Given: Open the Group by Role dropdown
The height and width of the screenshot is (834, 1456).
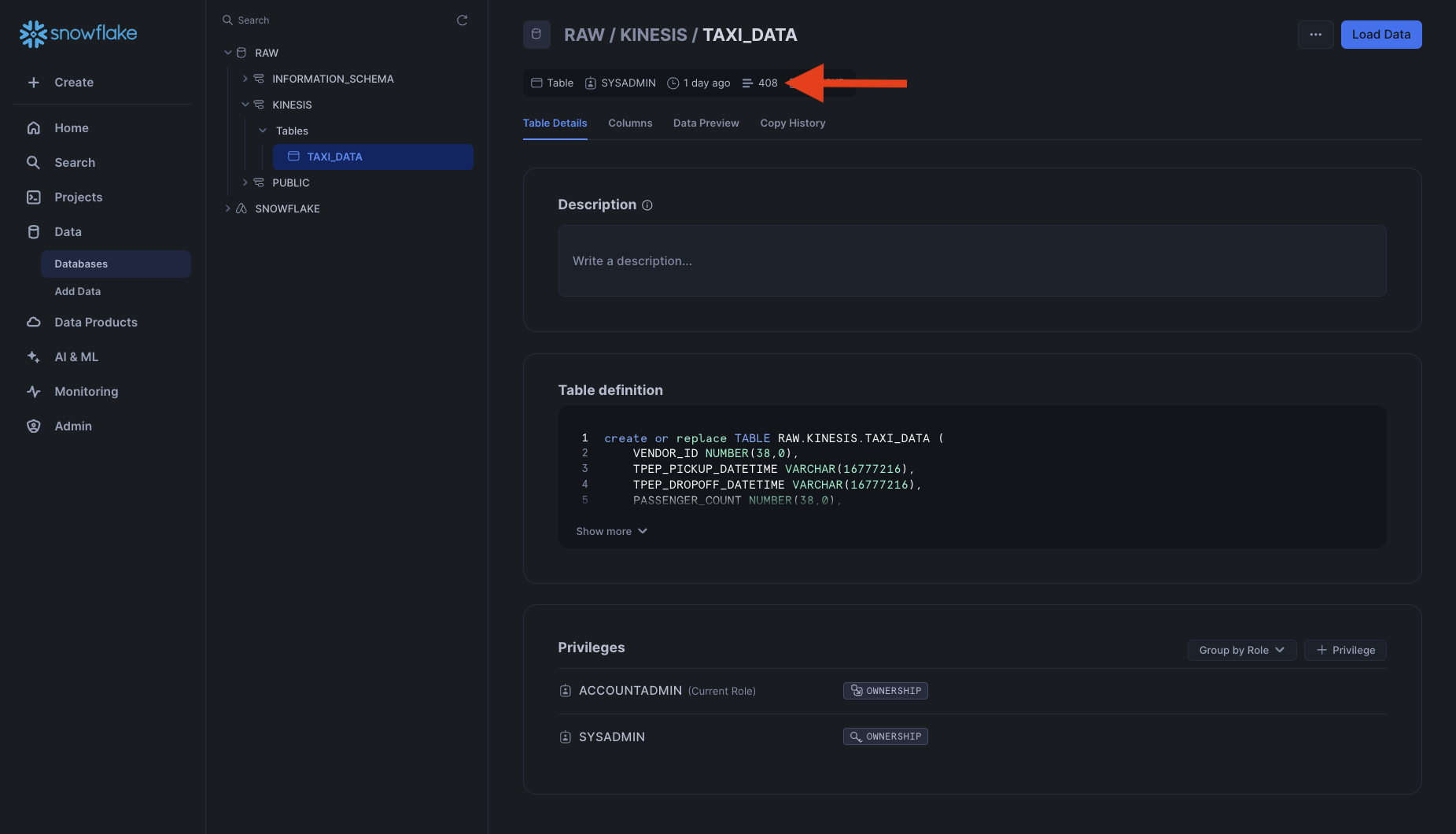Looking at the screenshot, I should pos(1242,650).
